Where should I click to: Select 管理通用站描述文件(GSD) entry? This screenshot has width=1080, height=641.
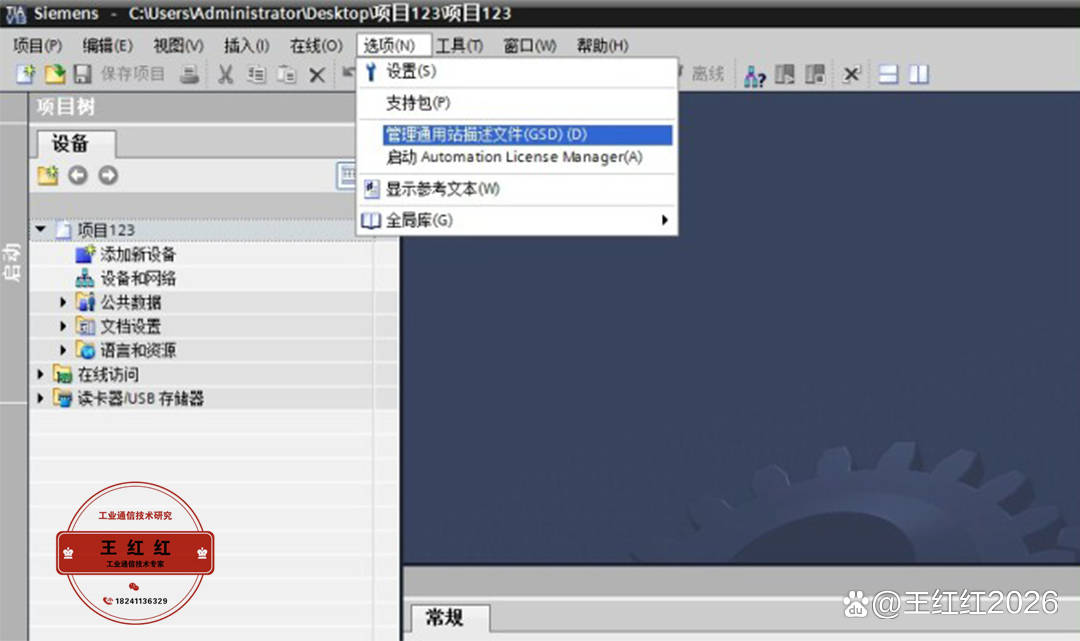tap(527, 134)
